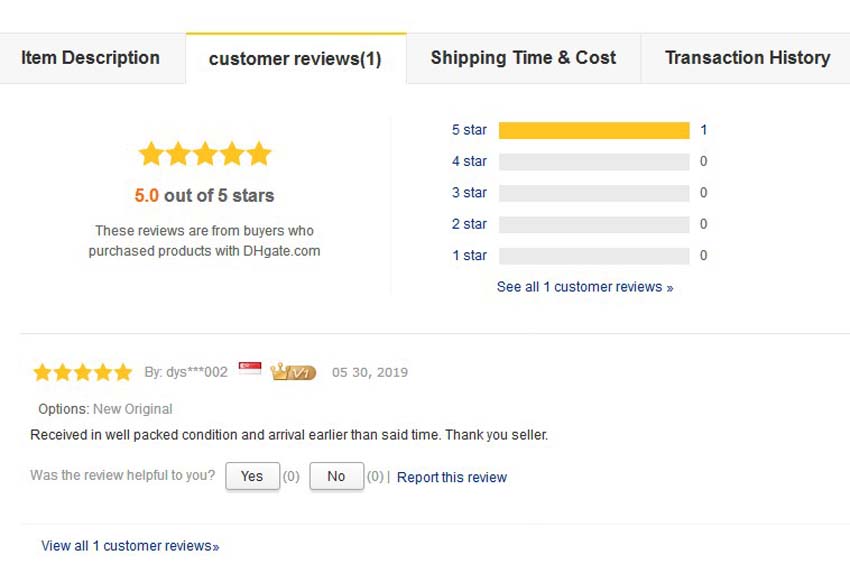Viewport: 850px width, 573px height.
Task: Filter reviews by 1 star link
Action: (469, 255)
